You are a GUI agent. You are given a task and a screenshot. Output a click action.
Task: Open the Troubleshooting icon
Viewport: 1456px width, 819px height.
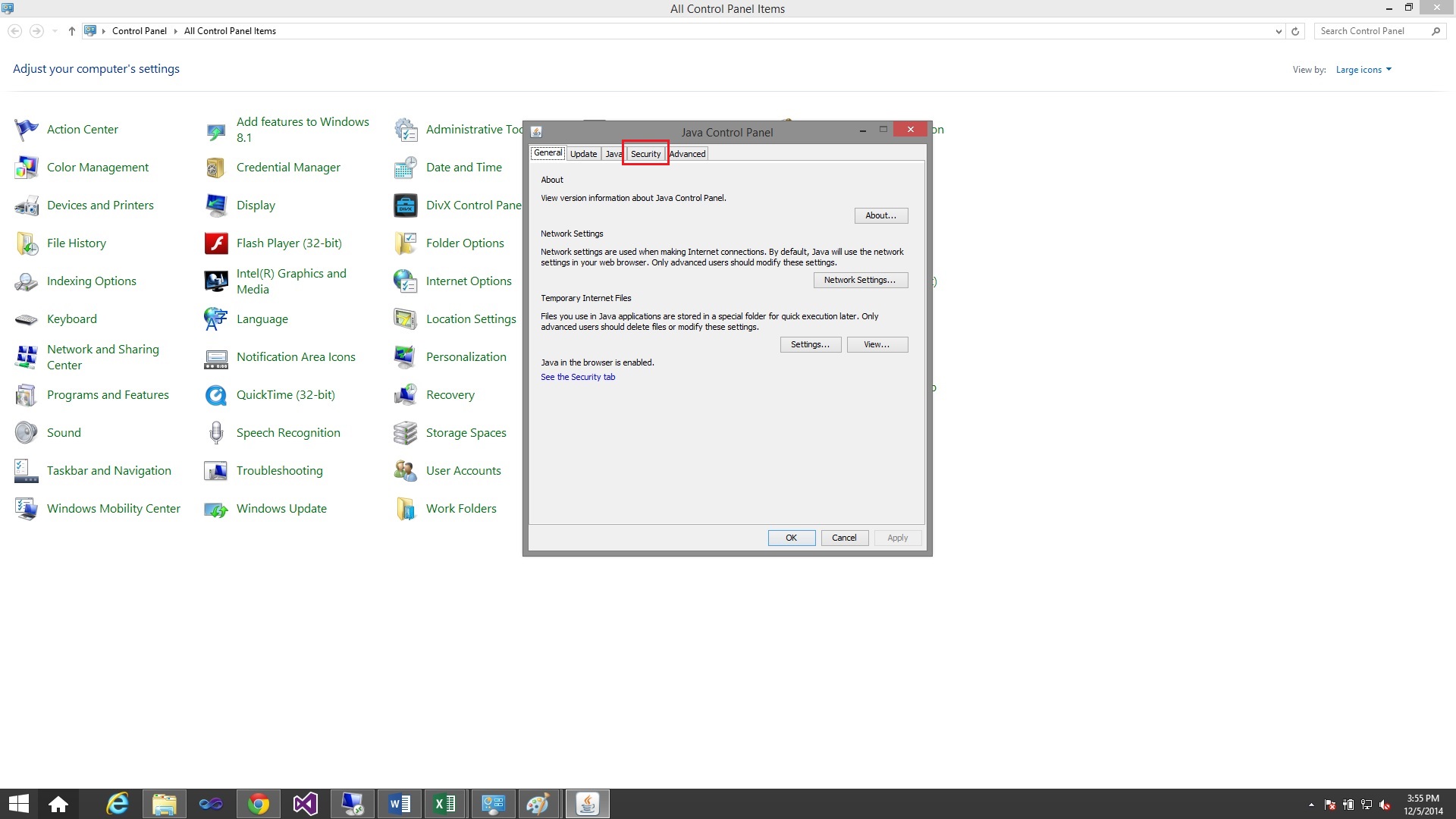[216, 471]
